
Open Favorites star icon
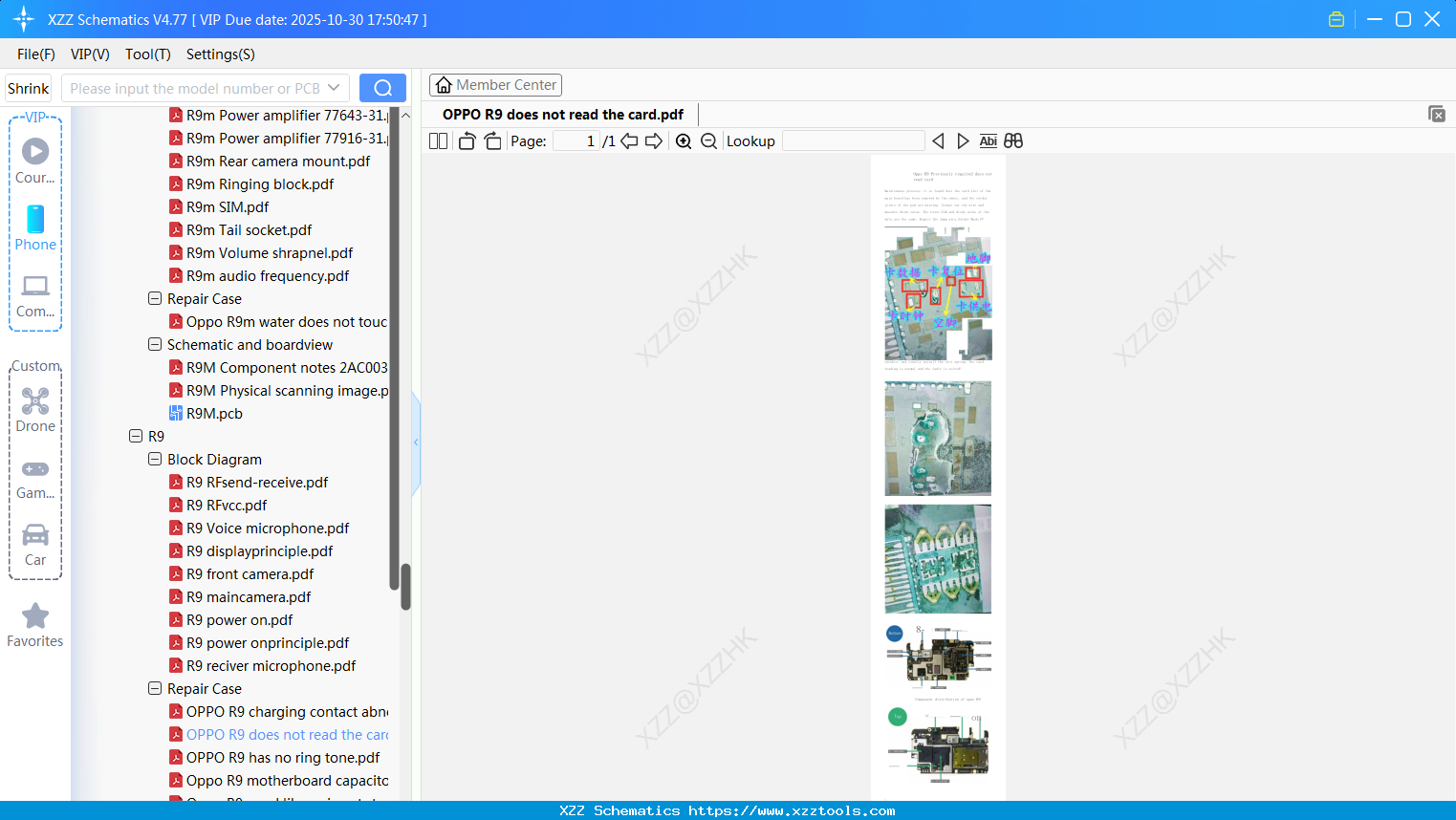pos(35,625)
